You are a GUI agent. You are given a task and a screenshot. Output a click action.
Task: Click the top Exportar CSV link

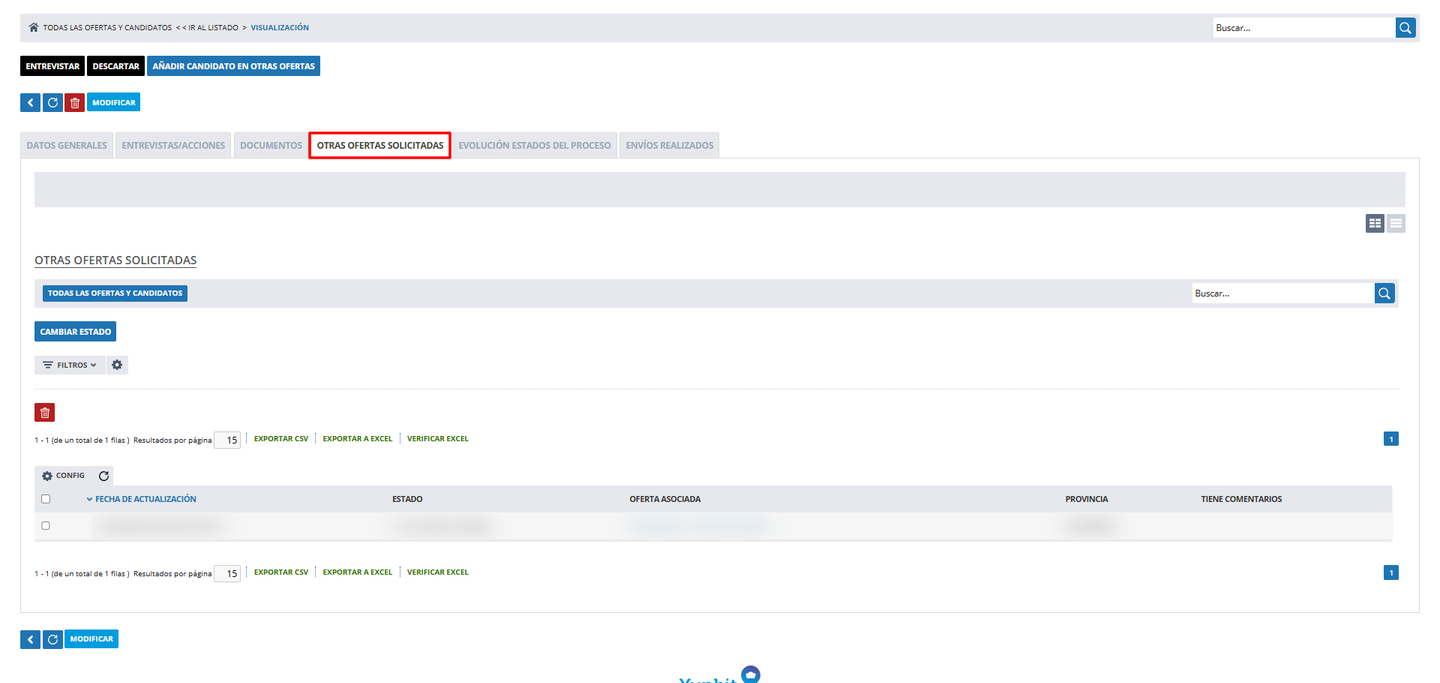coord(281,439)
